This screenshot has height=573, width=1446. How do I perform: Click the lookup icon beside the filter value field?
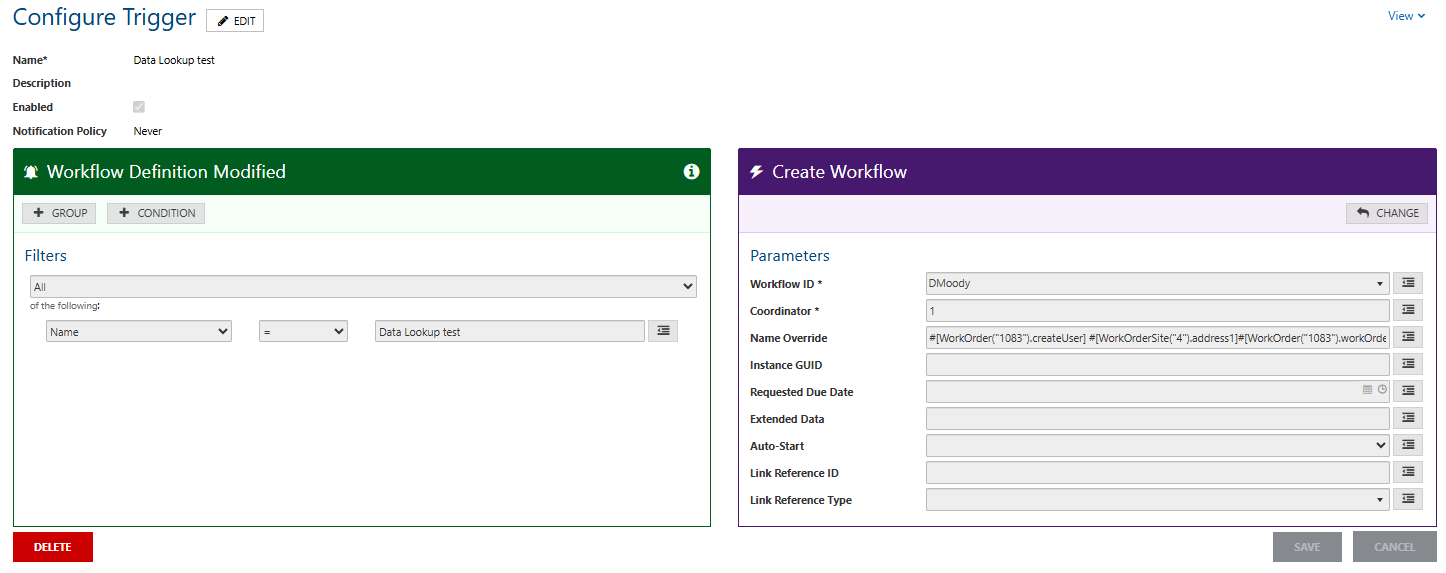[663, 331]
